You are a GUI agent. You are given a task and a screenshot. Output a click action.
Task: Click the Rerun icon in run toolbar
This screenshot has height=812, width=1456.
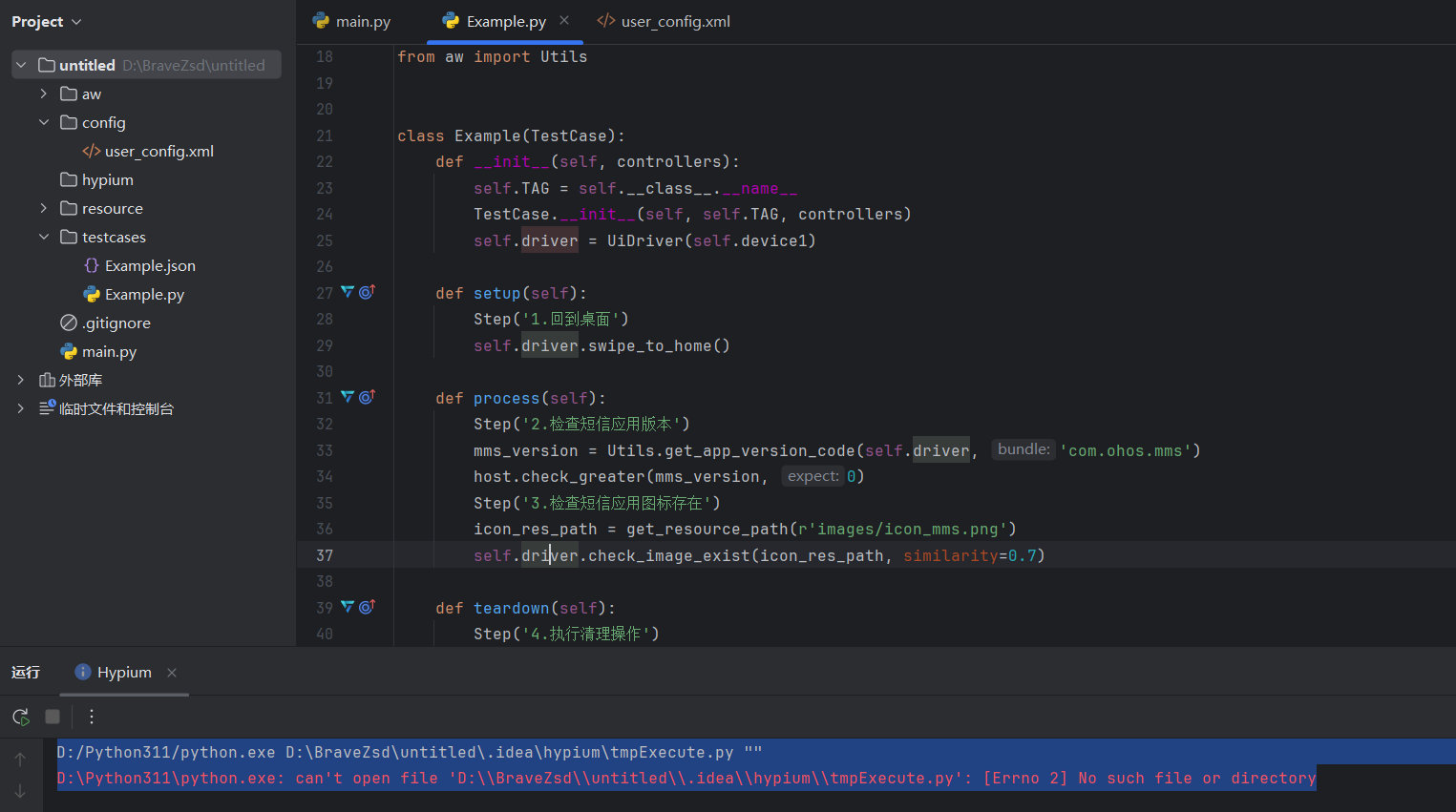tap(21, 717)
